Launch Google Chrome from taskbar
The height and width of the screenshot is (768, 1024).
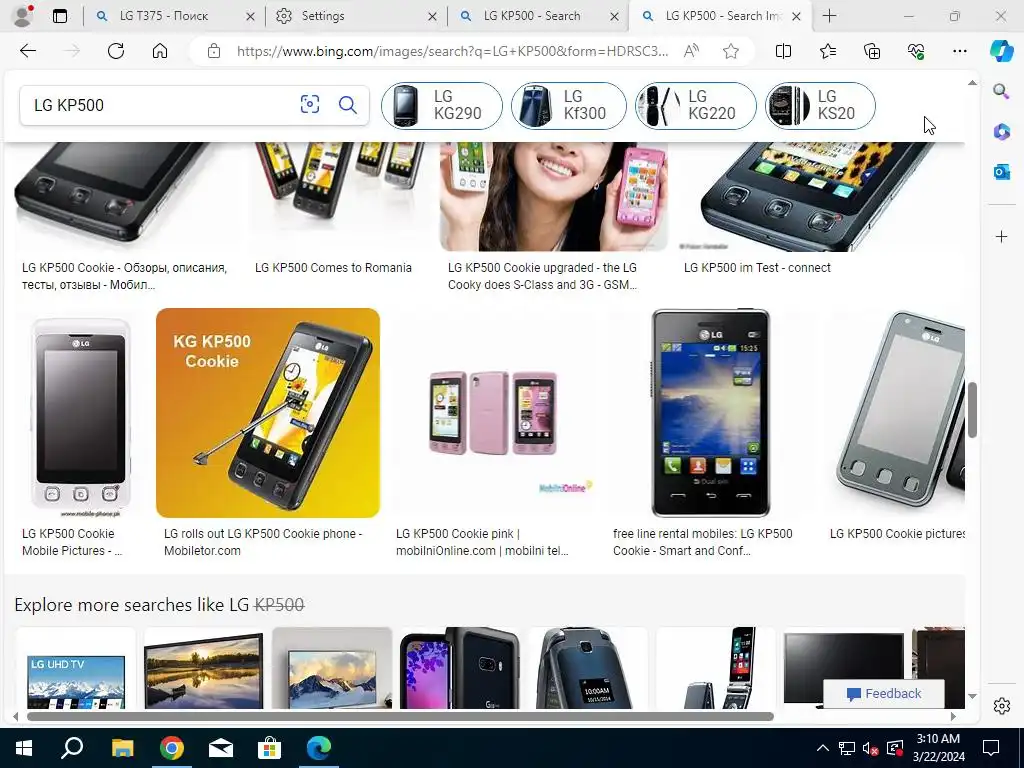tap(172, 748)
